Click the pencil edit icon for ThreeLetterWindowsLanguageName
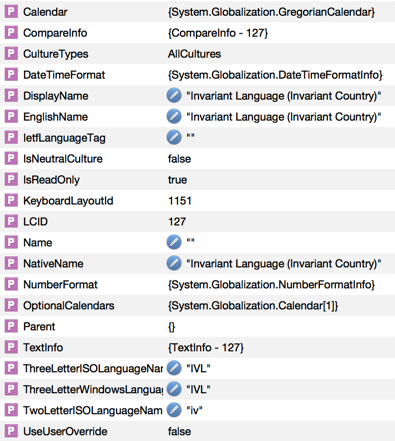Image resolution: width=395 pixels, height=441 pixels. pyautogui.click(x=174, y=389)
